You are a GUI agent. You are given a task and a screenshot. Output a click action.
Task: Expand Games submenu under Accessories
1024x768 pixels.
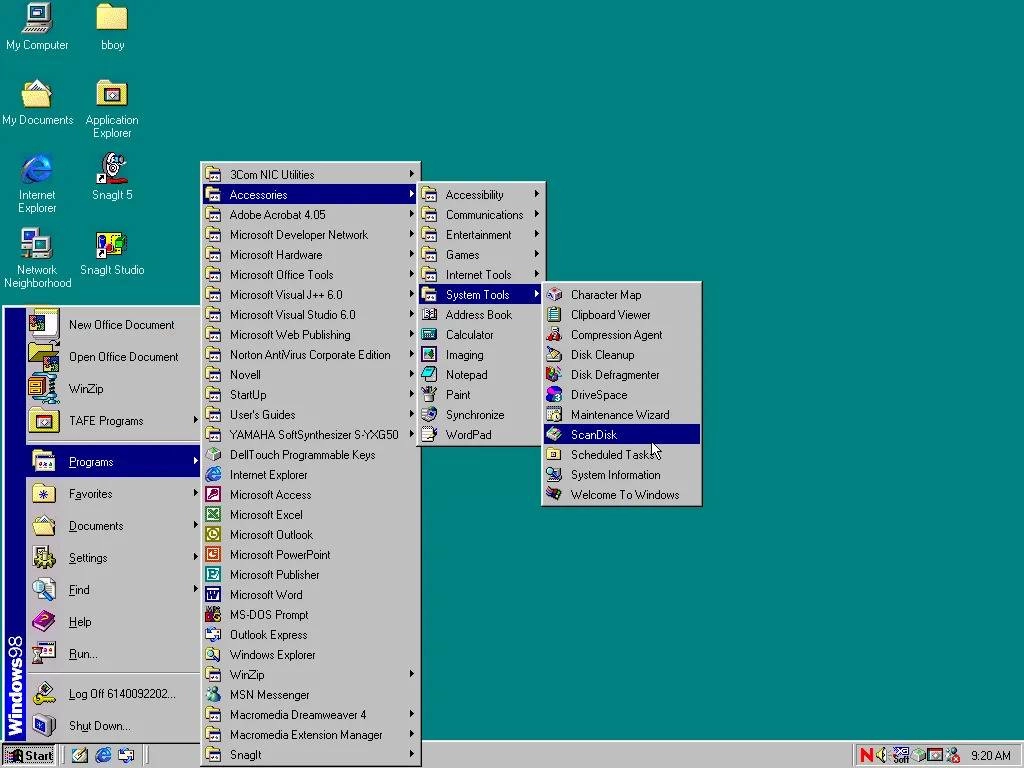click(481, 255)
